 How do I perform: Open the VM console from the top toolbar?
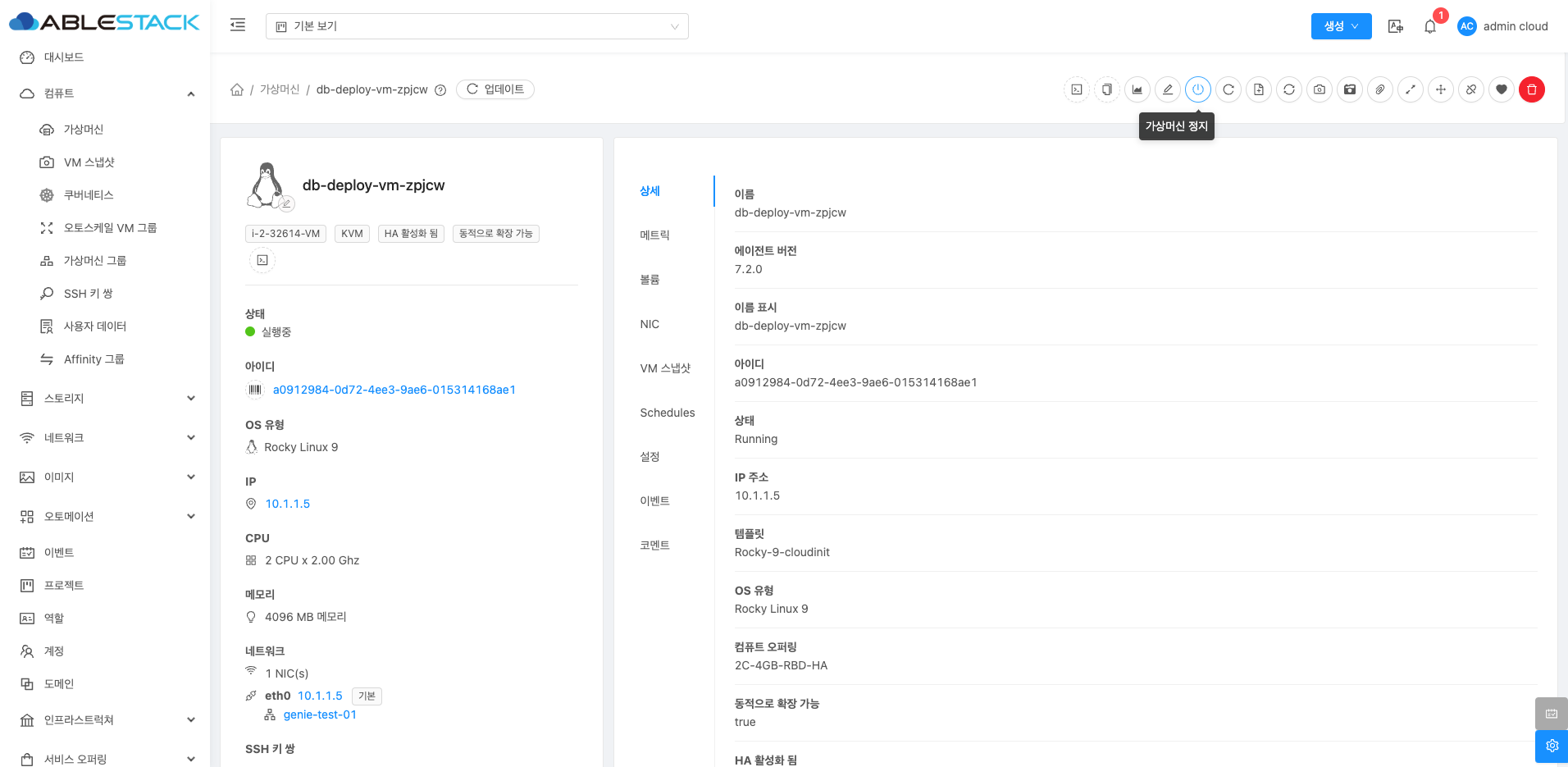pos(1077,89)
